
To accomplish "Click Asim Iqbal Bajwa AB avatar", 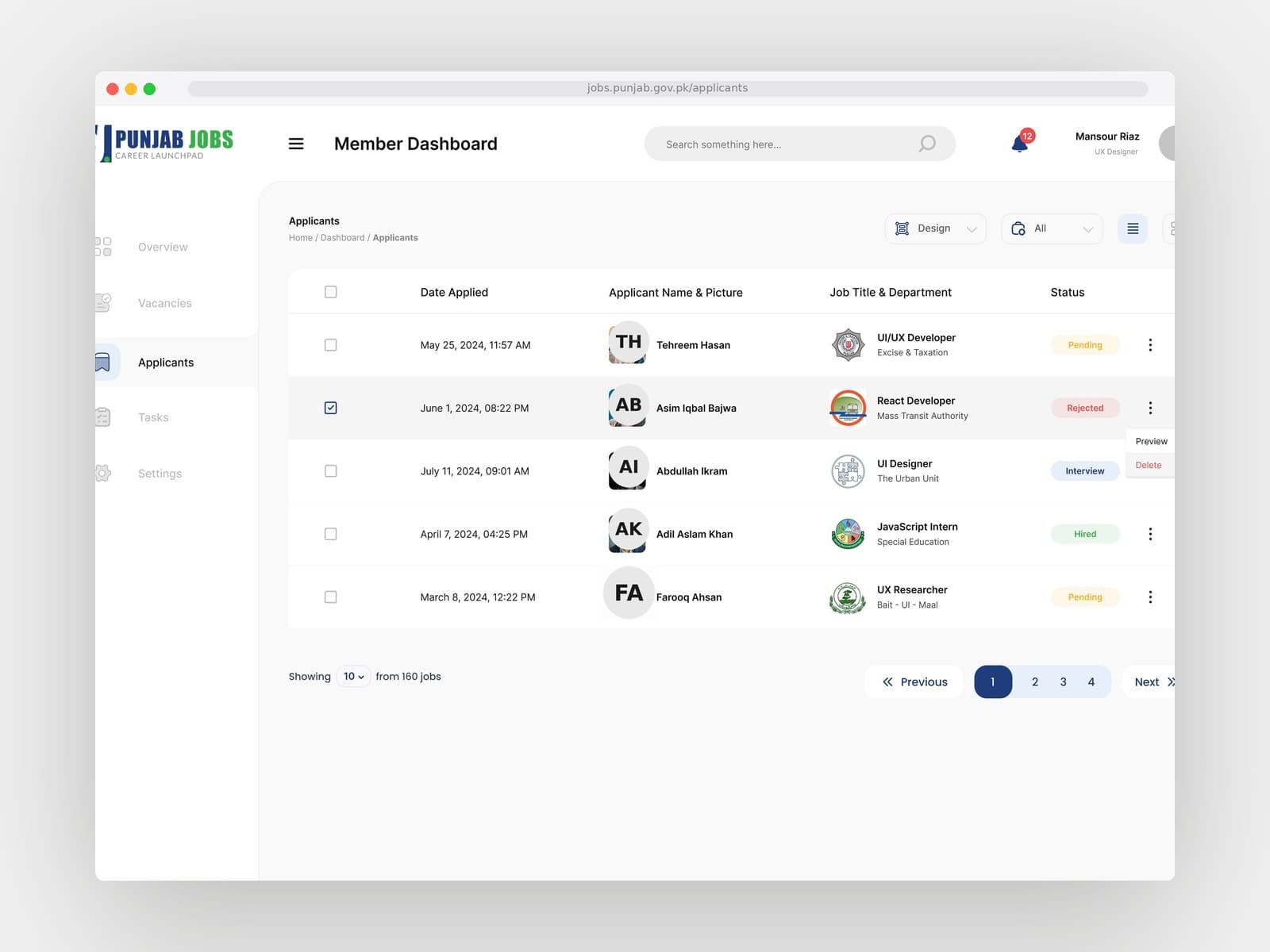I will point(628,405).
